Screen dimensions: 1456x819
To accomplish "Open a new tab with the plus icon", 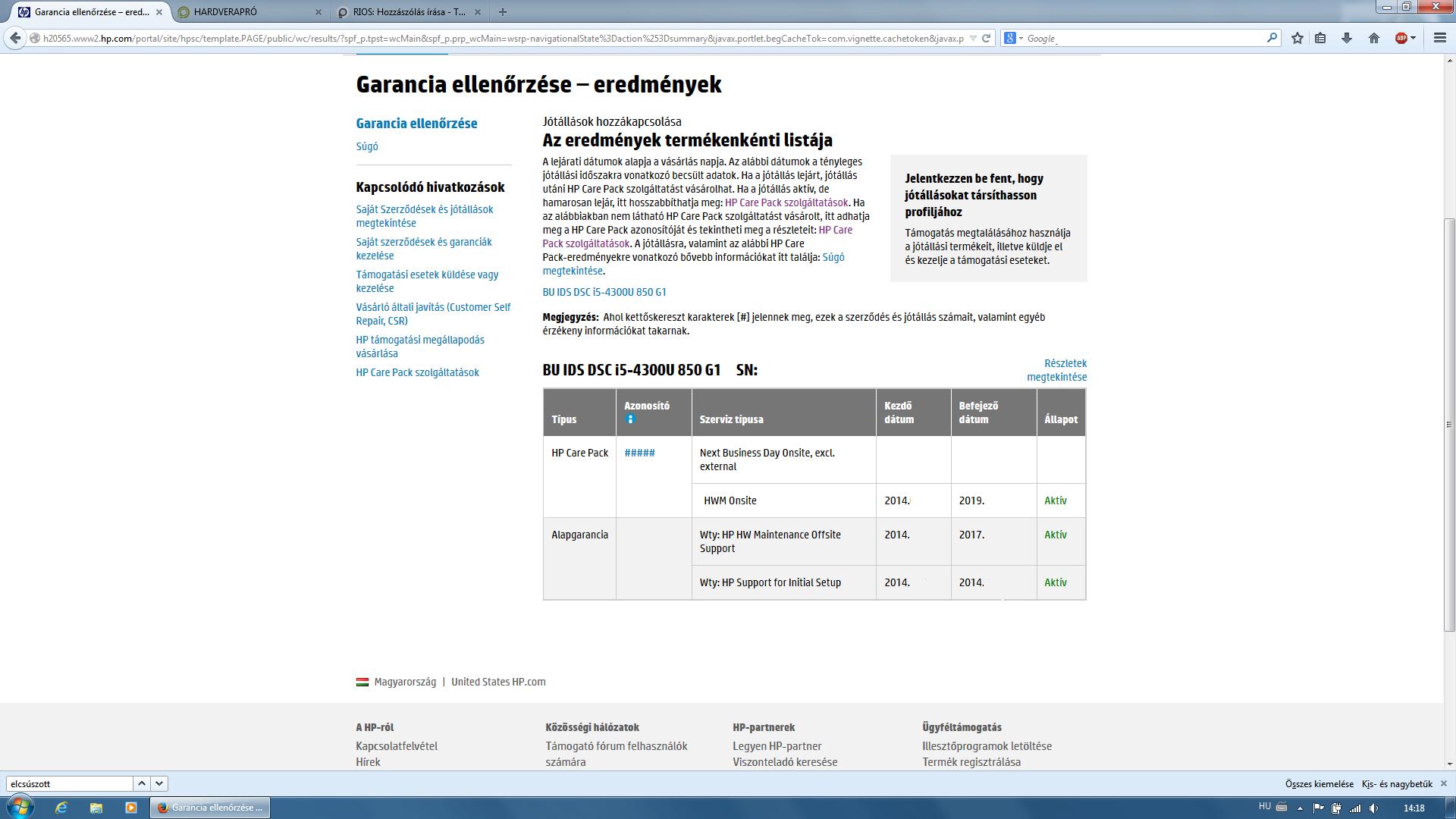I will [502, 11].
